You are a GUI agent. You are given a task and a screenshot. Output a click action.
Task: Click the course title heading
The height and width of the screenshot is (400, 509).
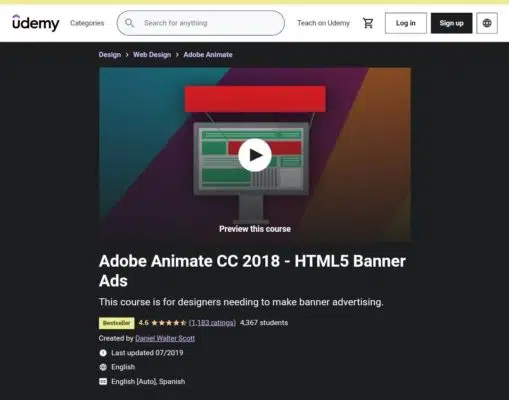(252, 271)
